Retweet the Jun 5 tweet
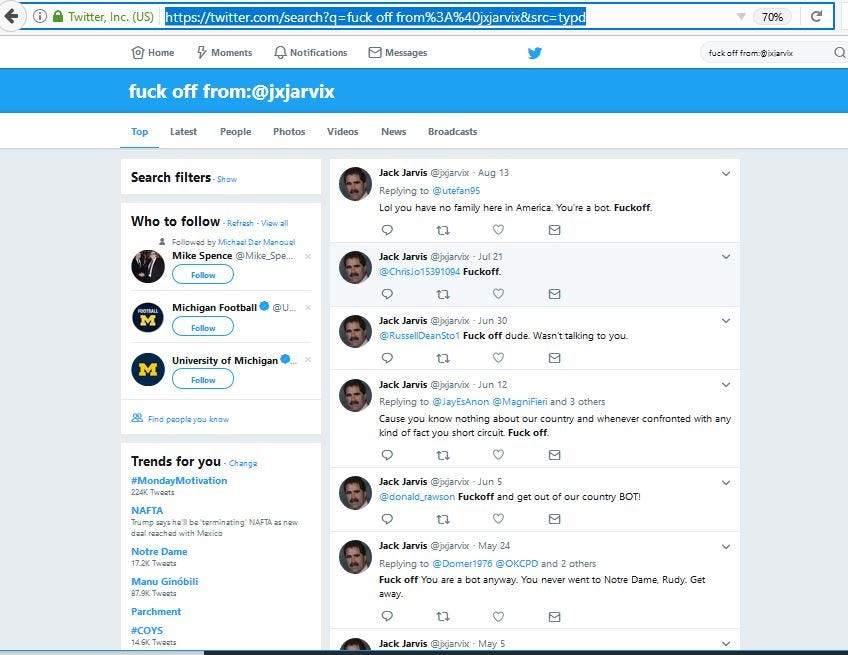Image resolution: width=848 pixels, height=655 pixels. pos(443,519)
